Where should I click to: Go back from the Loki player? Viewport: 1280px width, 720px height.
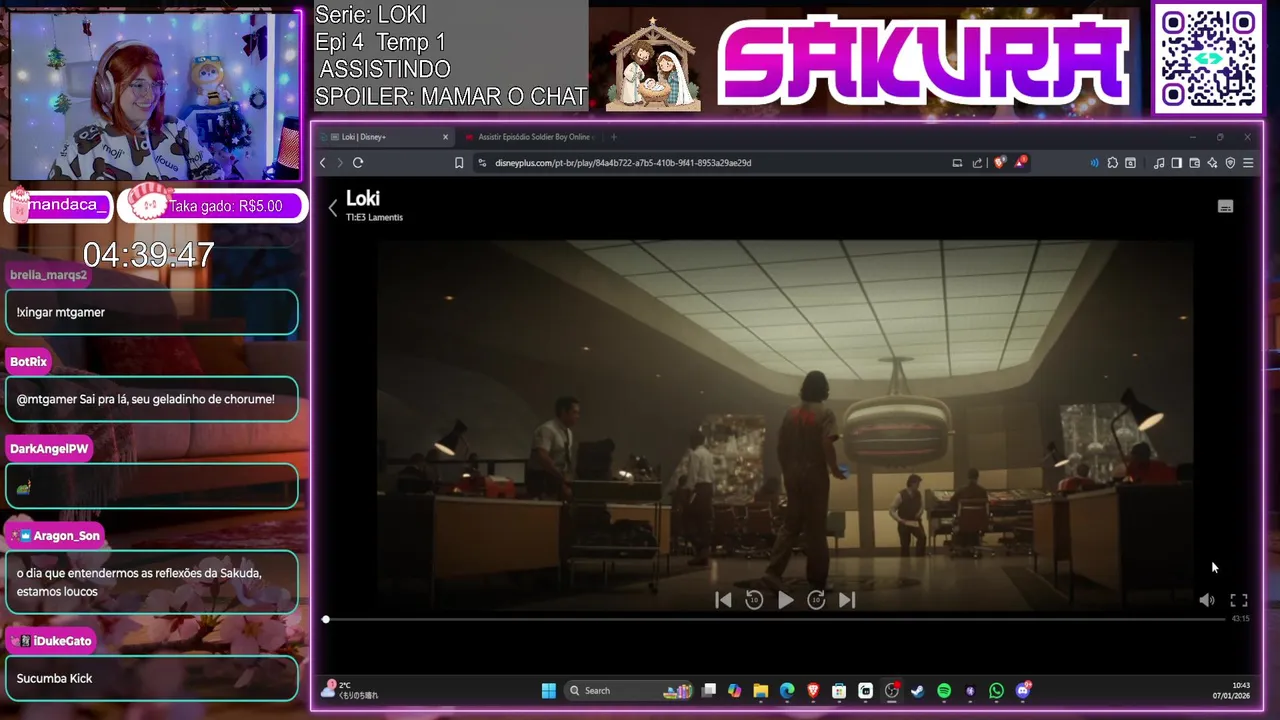pos(333,208)
